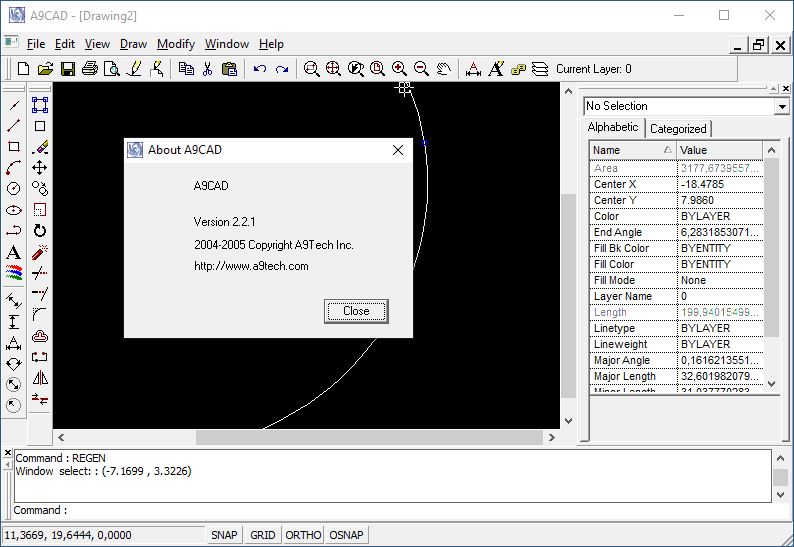Viewport: 794px width, 547px height.
Task: Choose the Mirror tool
Action: [x=40, y=378]
